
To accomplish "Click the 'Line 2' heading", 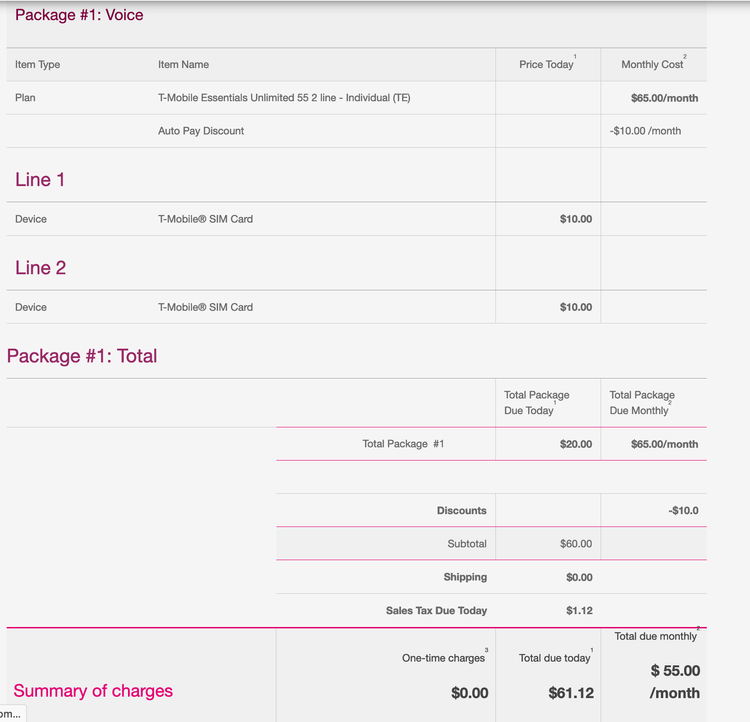I will click(x=40, y=268).
